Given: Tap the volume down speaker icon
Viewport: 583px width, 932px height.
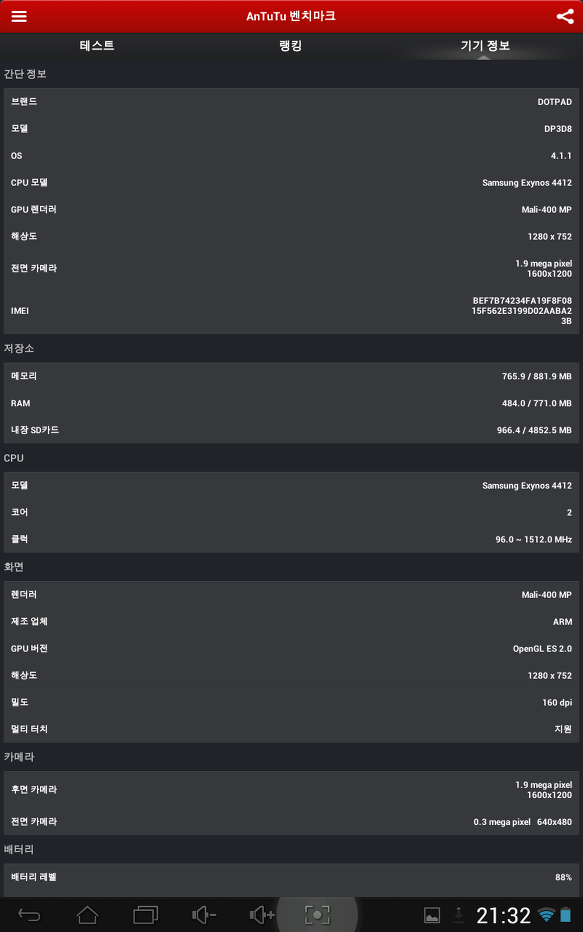Looking at the screenshot, I should click(x=204, y=915).
